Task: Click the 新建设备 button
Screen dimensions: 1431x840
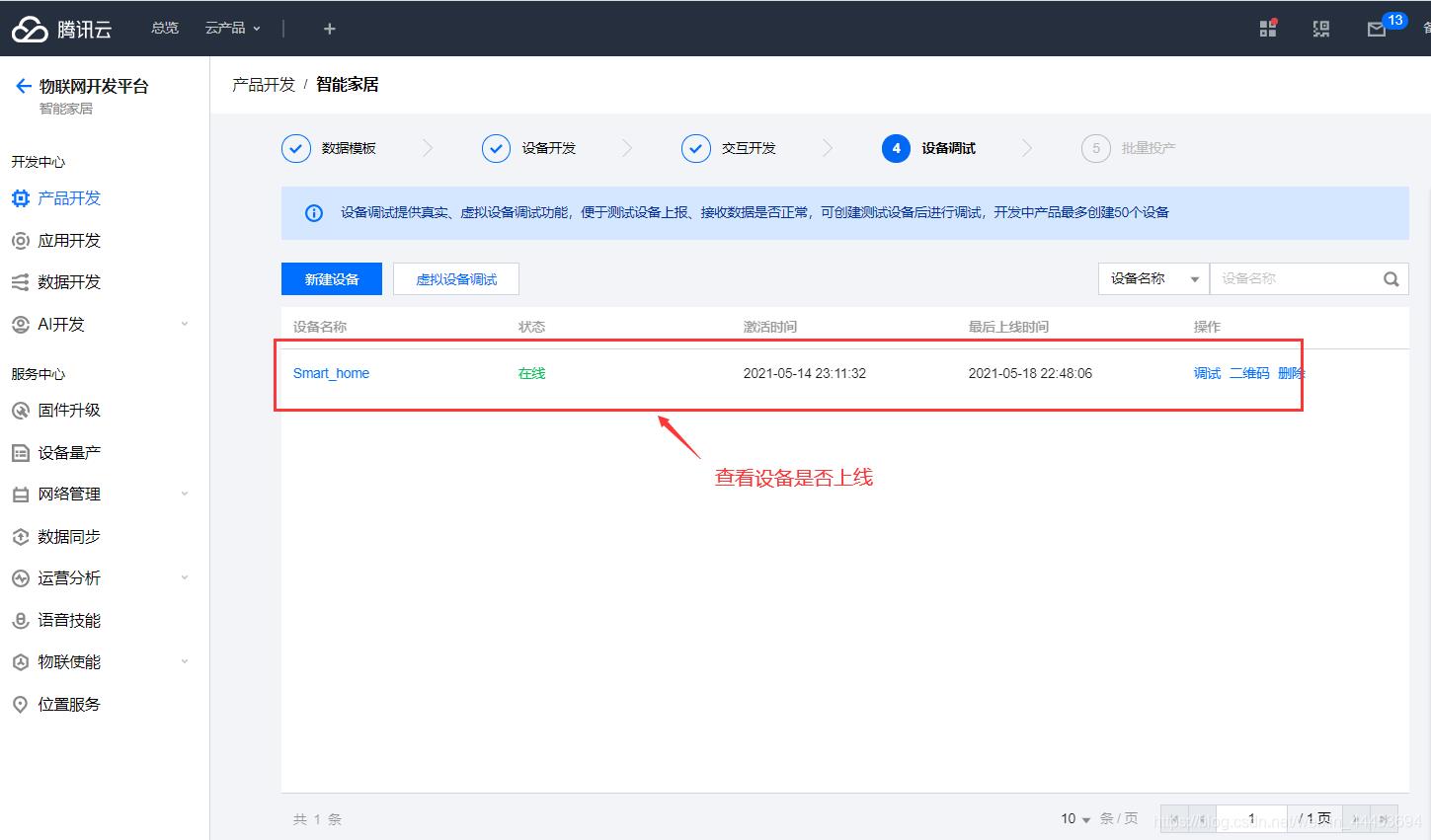Action: coord(332,279)
